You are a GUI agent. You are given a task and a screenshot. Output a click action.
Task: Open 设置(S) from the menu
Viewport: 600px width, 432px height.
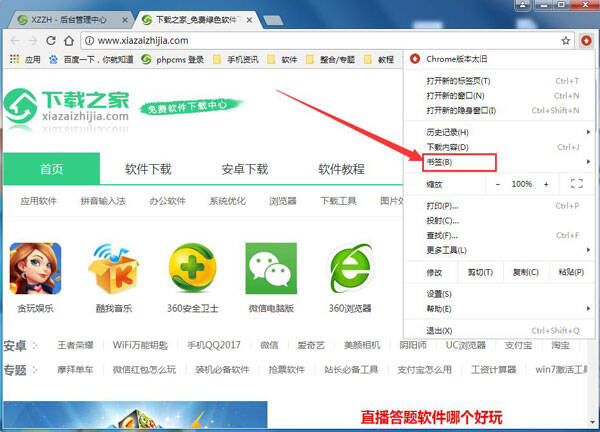499,294
